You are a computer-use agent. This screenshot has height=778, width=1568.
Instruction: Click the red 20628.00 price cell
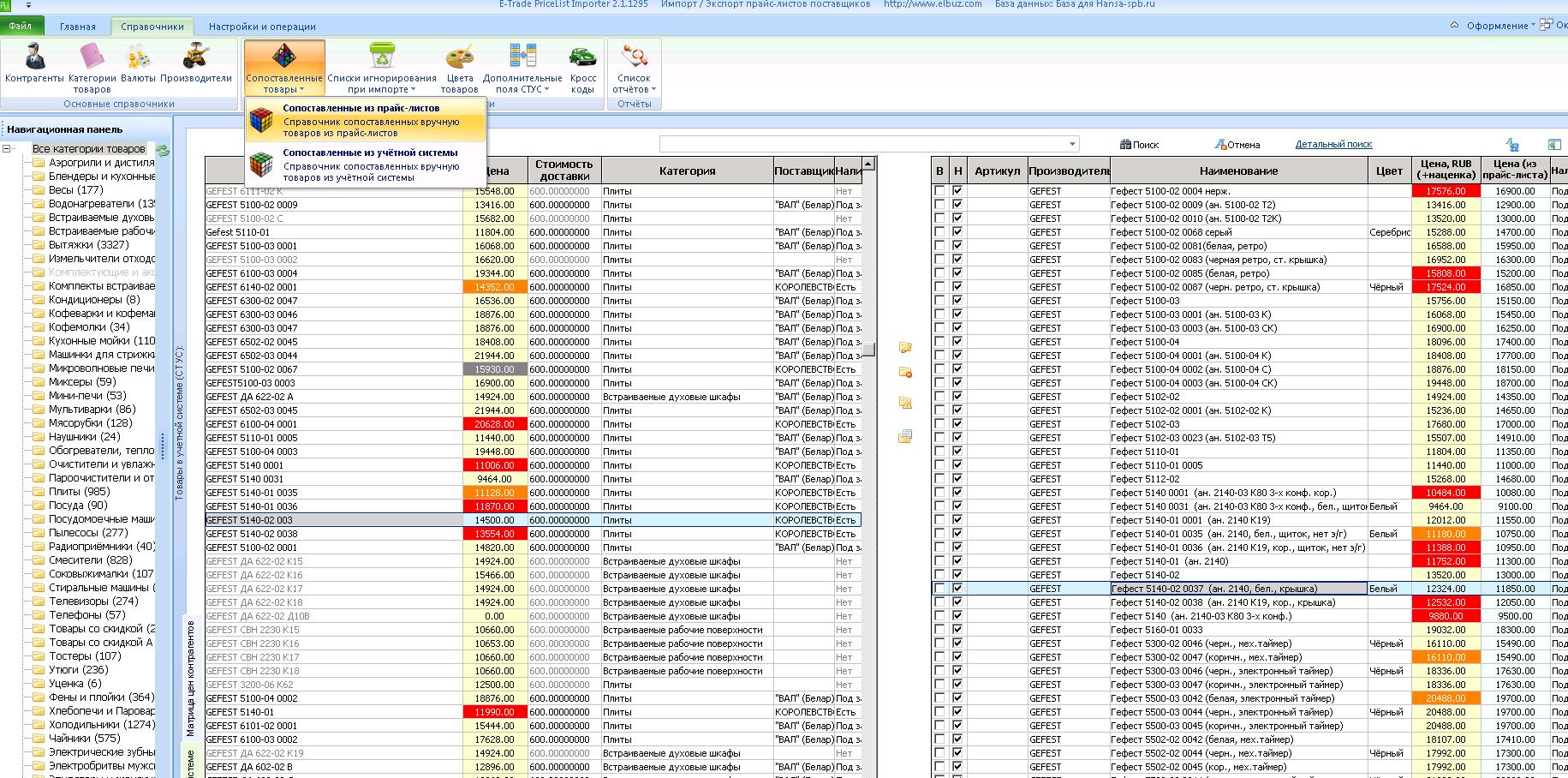(x=495, y=424)
